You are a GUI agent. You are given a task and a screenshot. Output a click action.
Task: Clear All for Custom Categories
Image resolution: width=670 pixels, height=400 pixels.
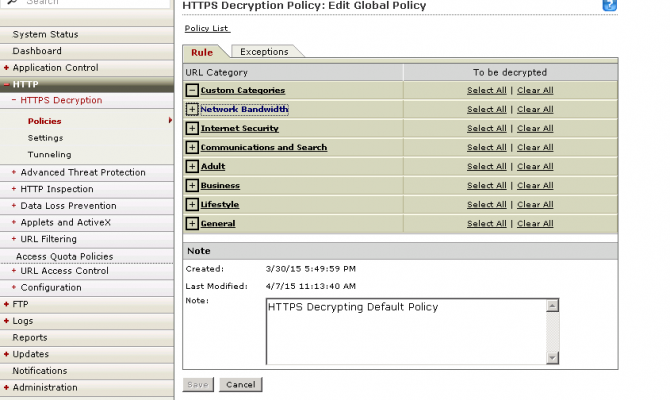tap(535, 90)
